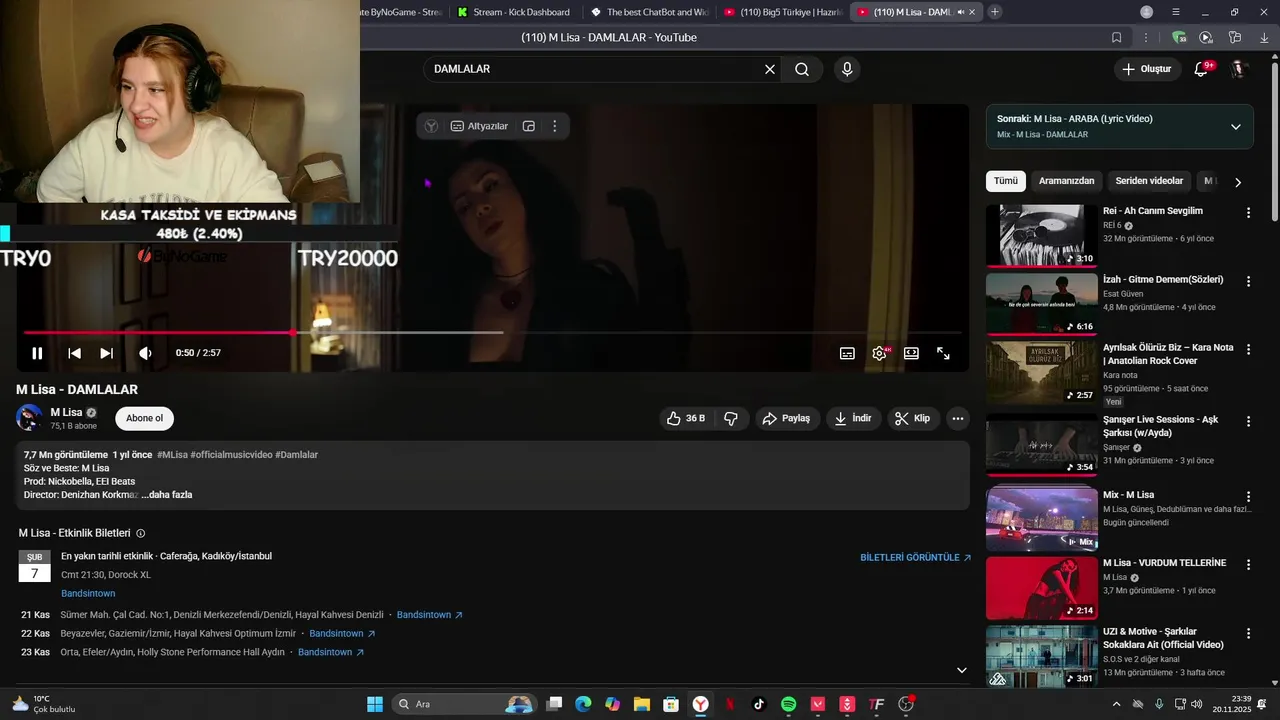
Task: Open picture-in-picture from video overlay
Action: point(529,126)
